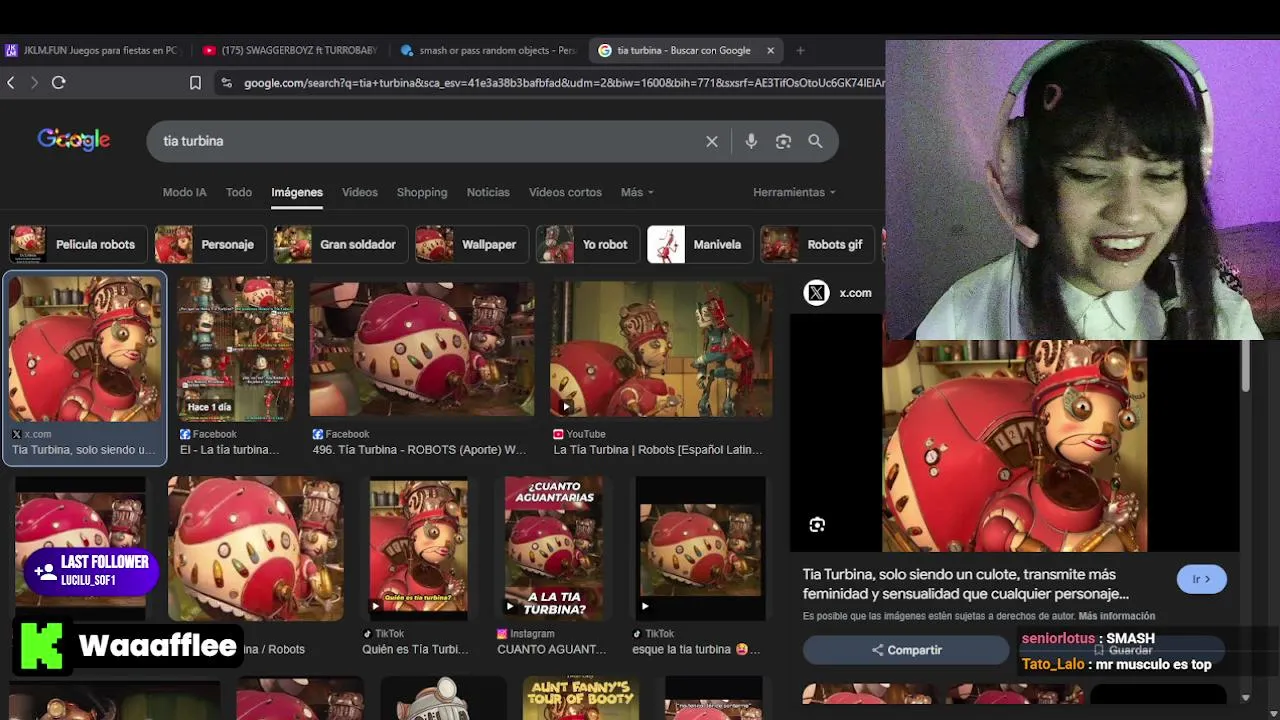The image size is (1280, 720).
Task: Apply the Película robots filter chip
Action: point(77,244)
